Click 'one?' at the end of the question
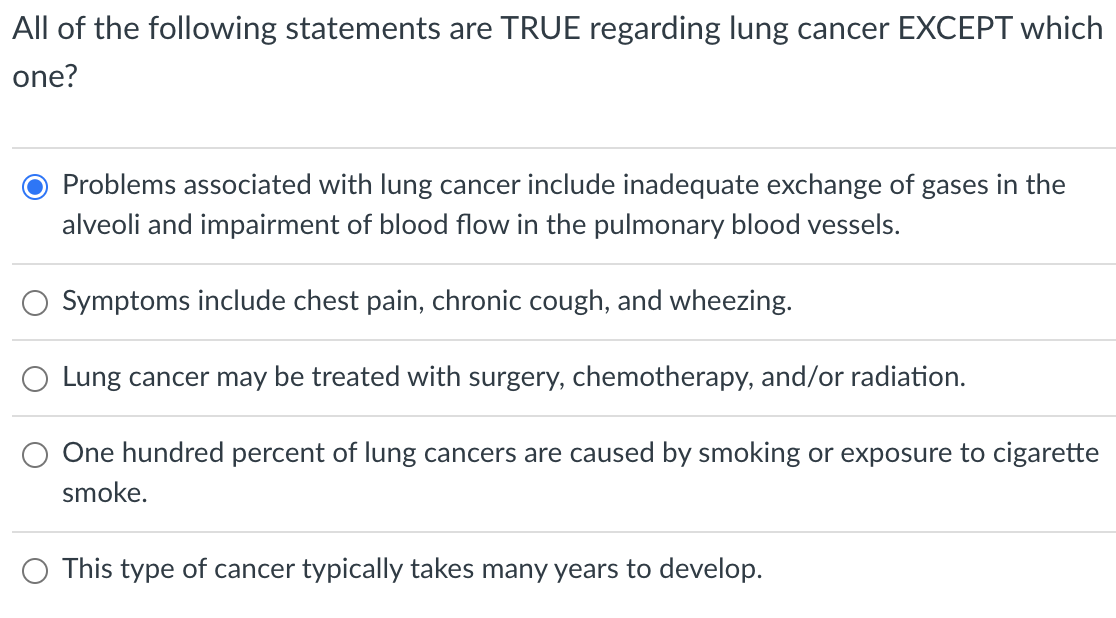This screenshot has width=1116, height=618. tap(45, 76)
